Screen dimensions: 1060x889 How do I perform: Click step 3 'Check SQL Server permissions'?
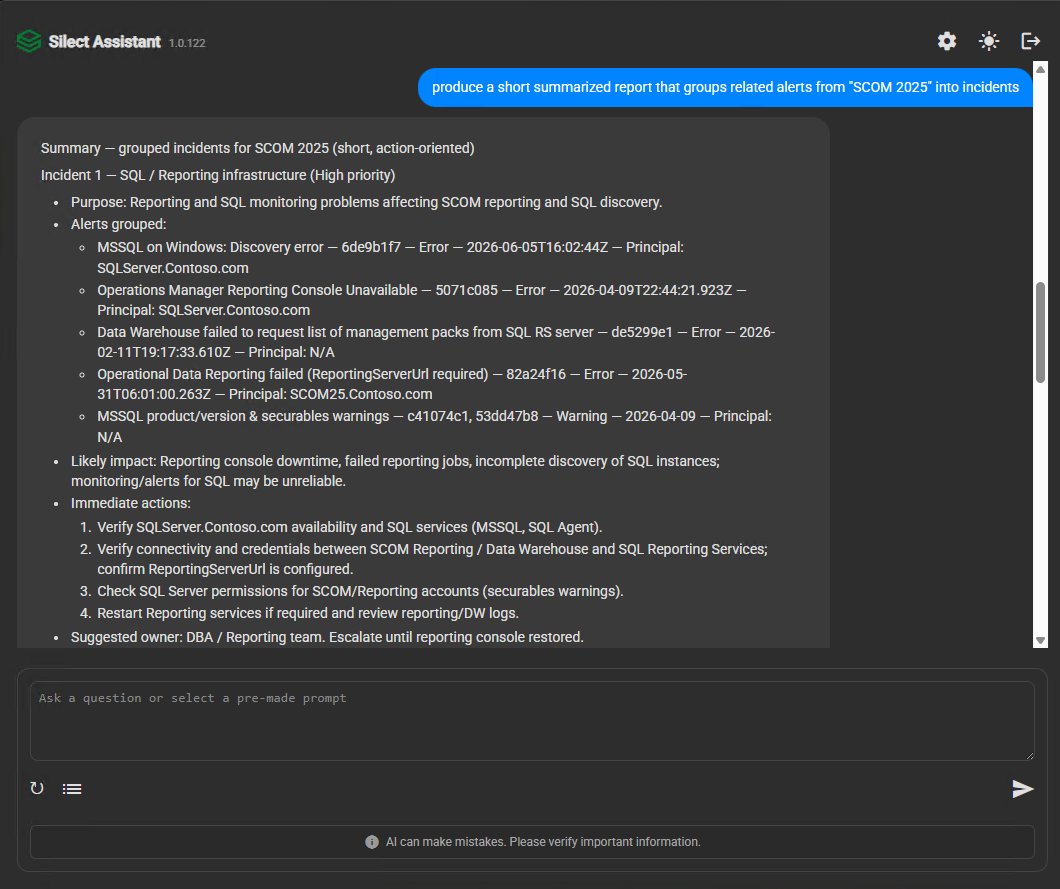[360, 591]
